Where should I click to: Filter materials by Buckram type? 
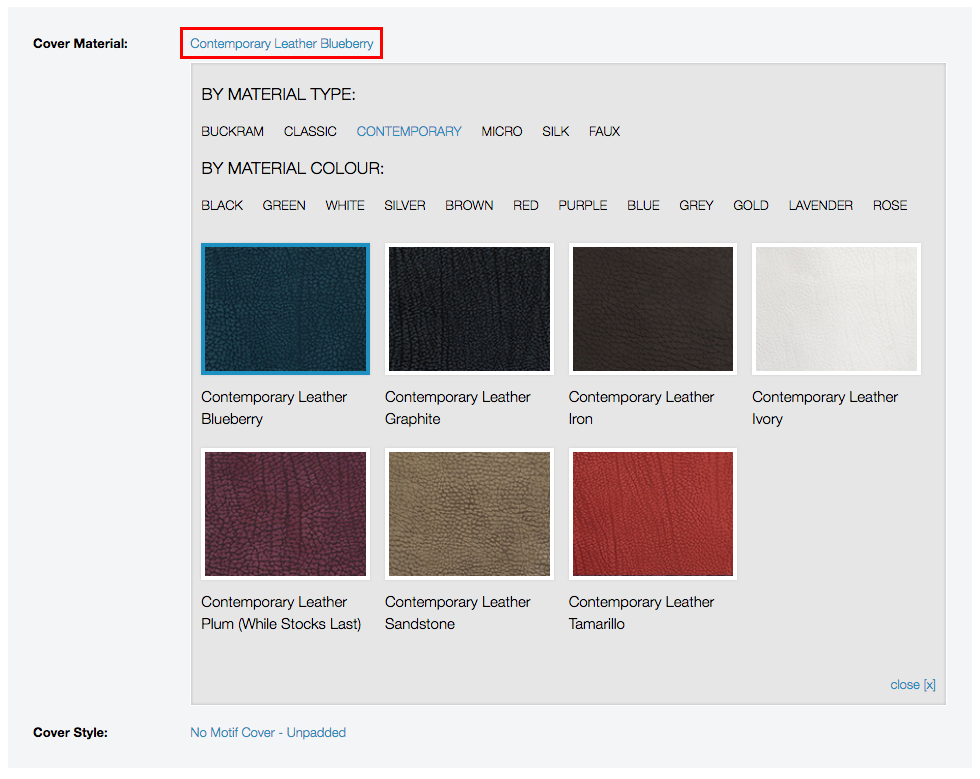(232, 131)
